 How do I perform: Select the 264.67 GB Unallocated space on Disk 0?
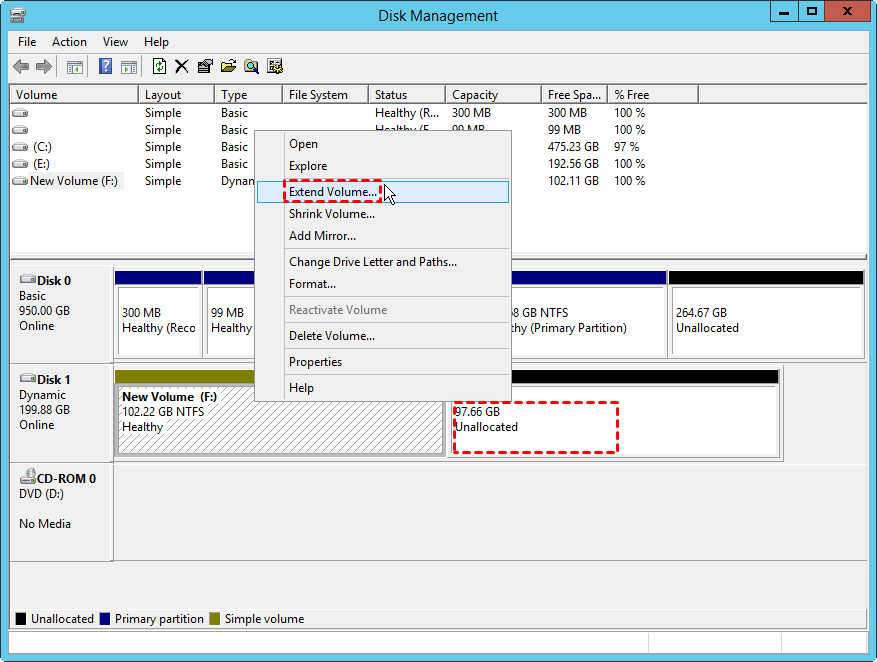point(766,313)
